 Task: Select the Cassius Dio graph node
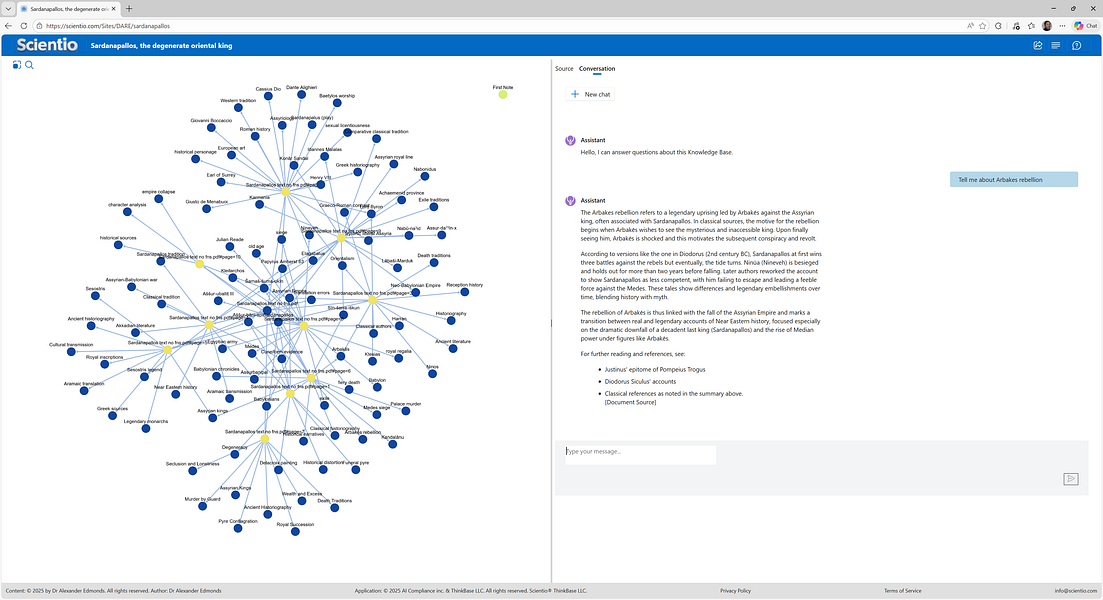click(x=270, y=98)
